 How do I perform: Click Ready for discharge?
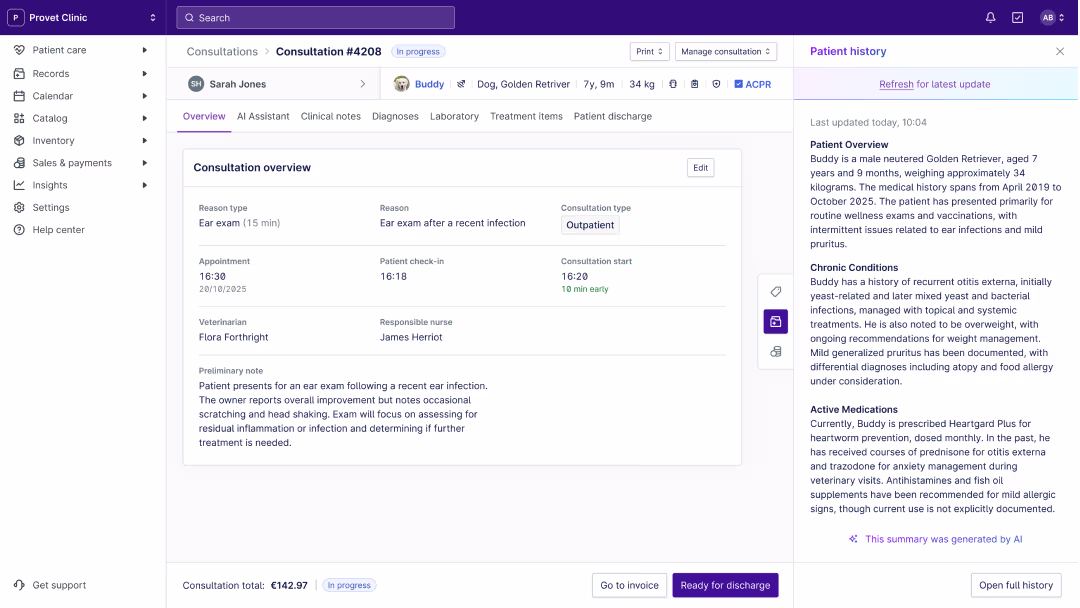point(725,585)
